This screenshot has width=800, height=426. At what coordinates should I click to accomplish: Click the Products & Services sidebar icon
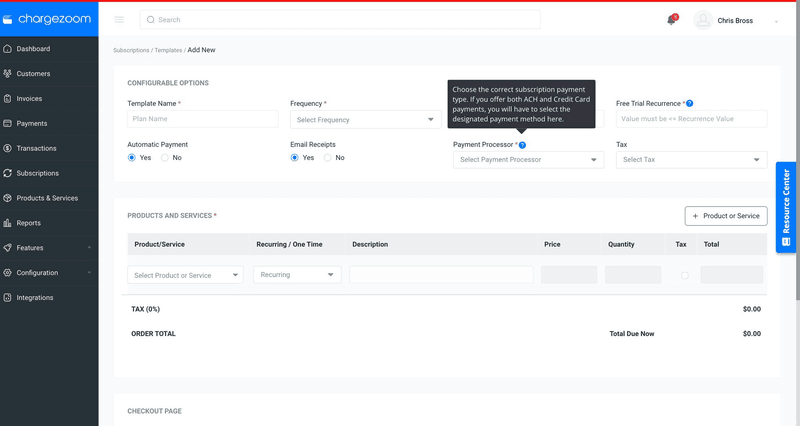[8, 198]
